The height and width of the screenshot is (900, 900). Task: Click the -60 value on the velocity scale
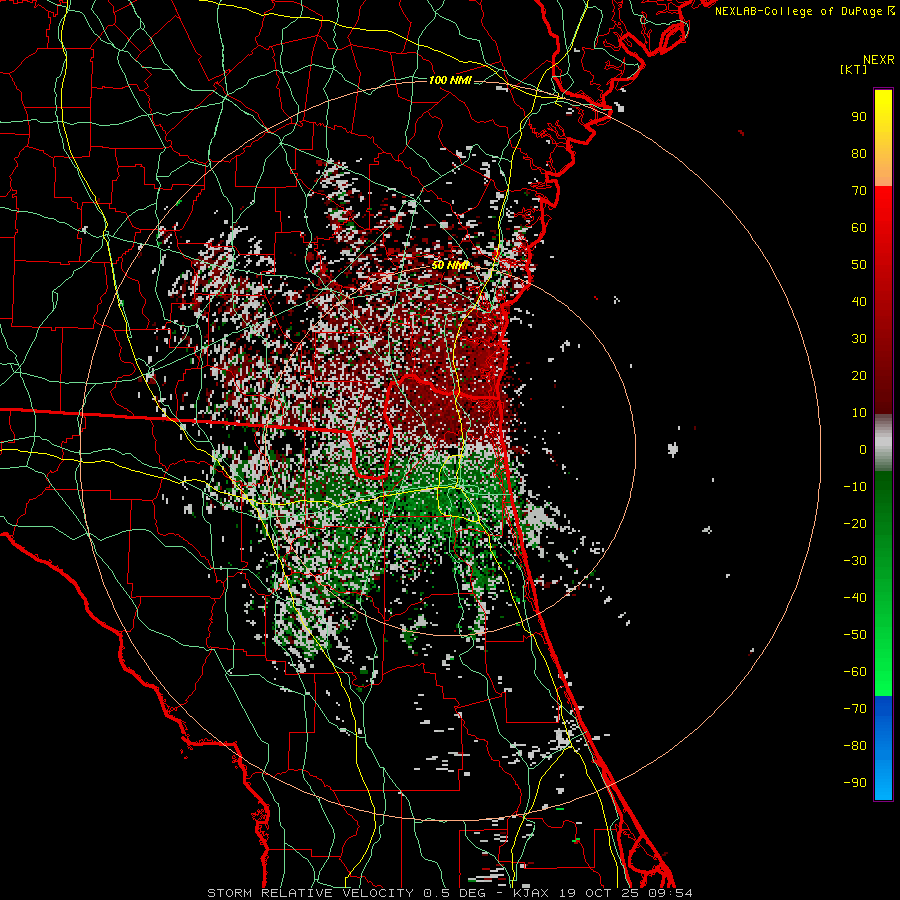[855, 672]
